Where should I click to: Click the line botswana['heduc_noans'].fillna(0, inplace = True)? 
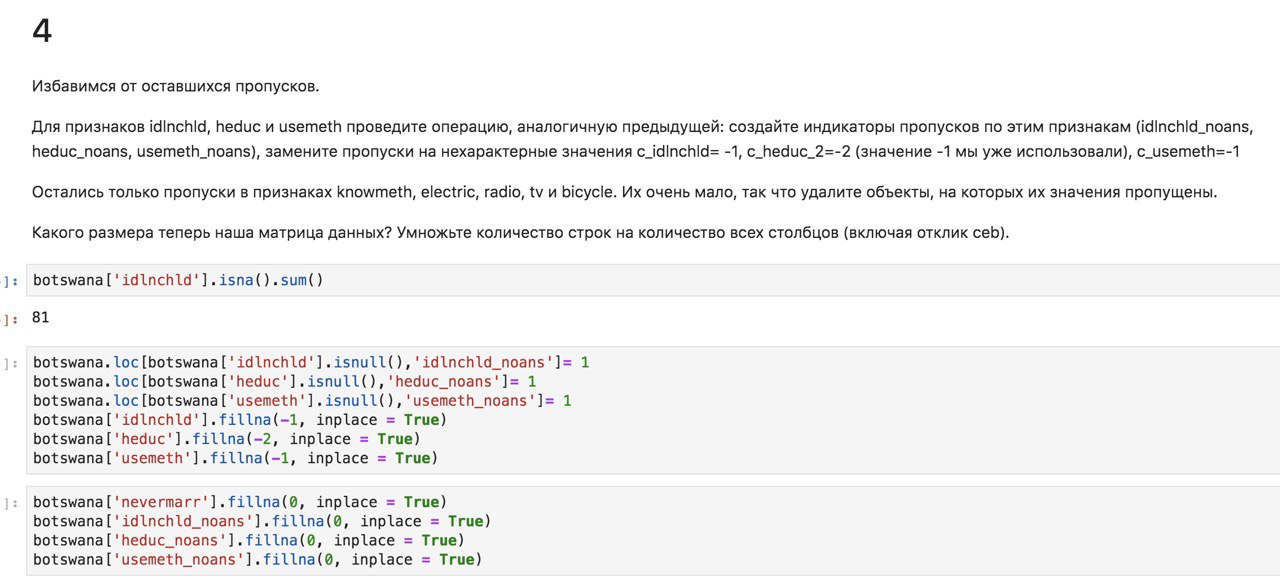249,540
